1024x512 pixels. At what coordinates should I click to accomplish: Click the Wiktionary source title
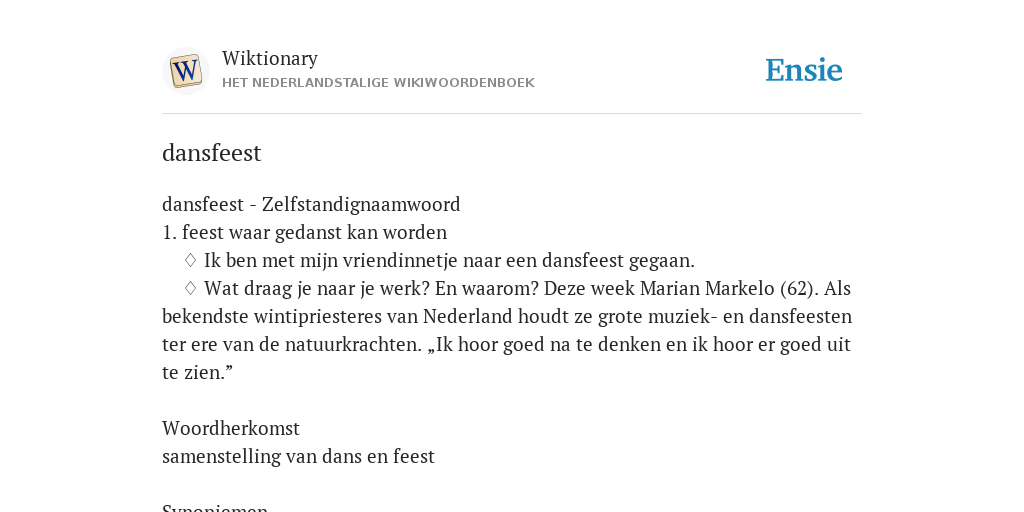(270, 58)
